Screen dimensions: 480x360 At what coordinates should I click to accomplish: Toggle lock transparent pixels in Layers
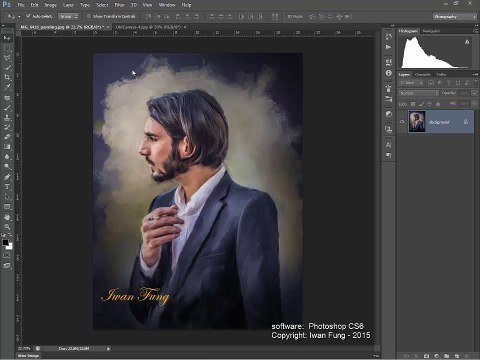coord(413,104)
